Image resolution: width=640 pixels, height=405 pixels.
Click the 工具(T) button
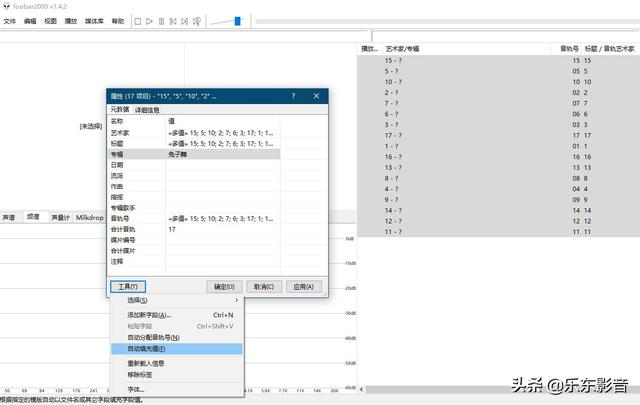pos(128,287)
